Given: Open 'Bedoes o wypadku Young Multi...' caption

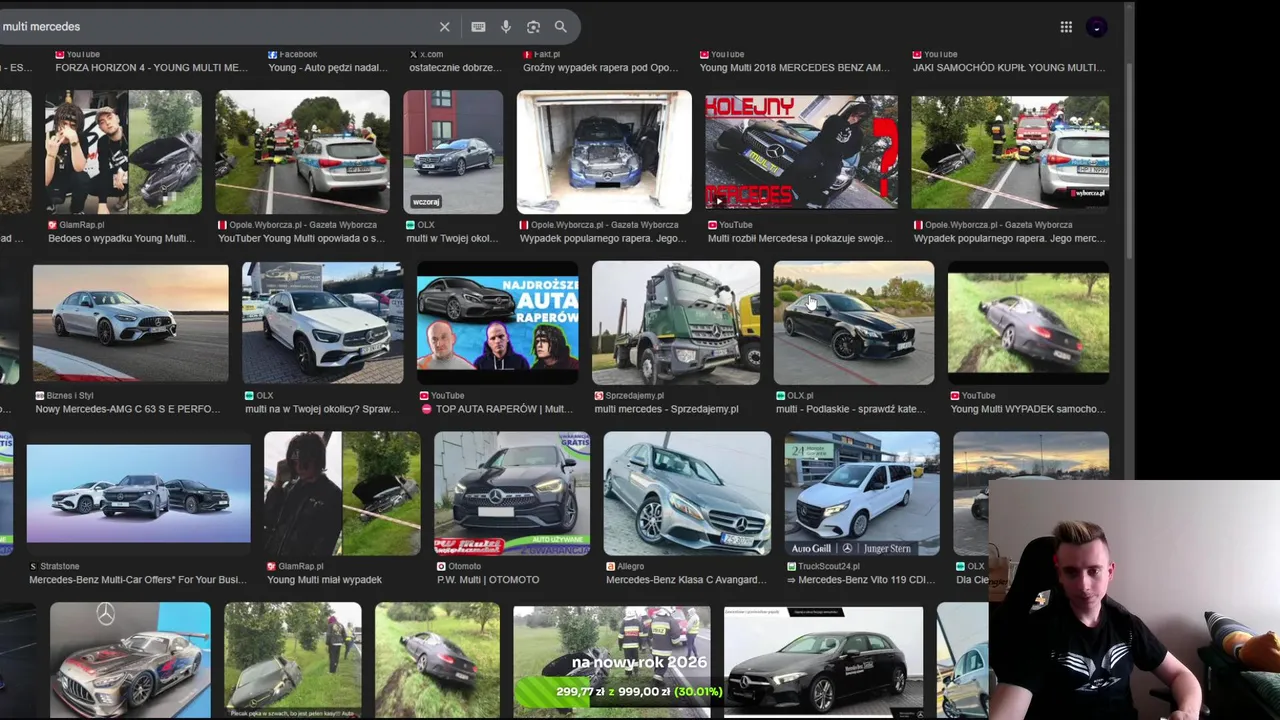Looking at the screenshot, I should [x=122, y=239].
